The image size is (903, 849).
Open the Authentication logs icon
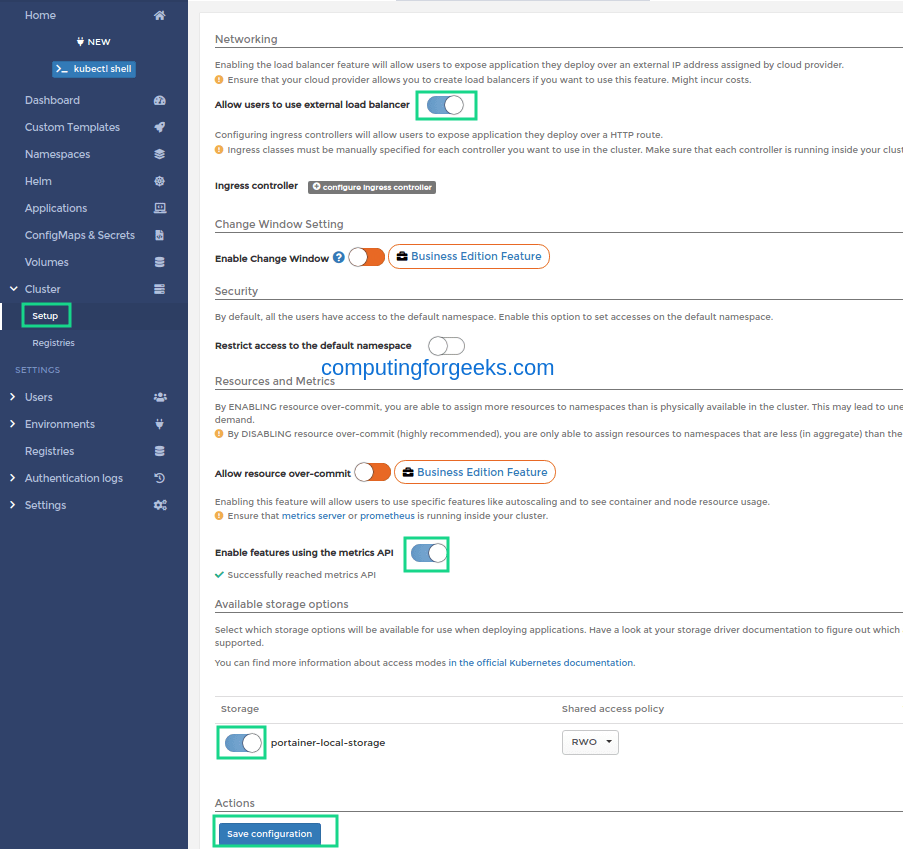coord(158,478)
